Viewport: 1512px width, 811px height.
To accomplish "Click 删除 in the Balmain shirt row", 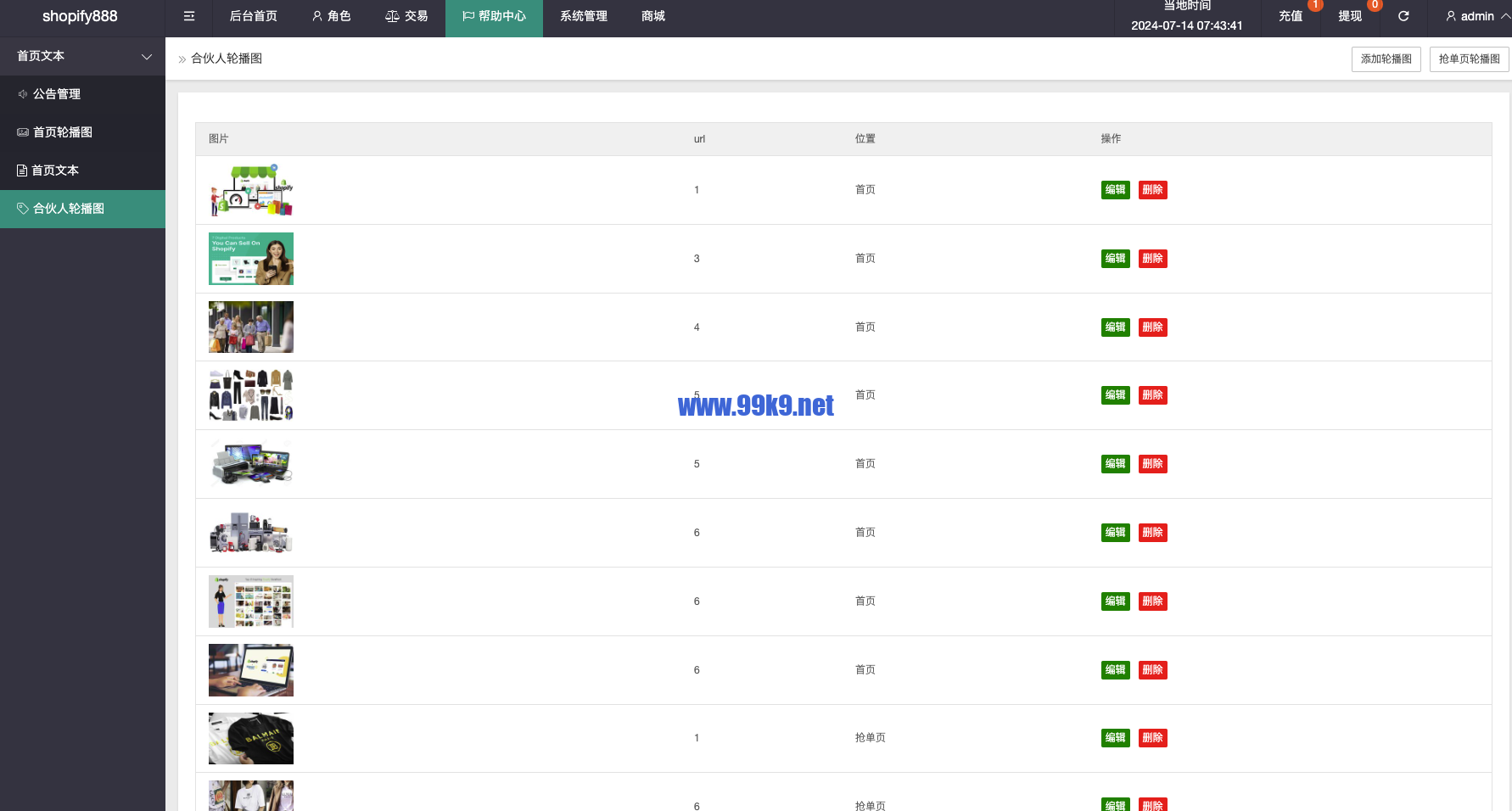I will pyautogui.click(x=1153, y=738).
